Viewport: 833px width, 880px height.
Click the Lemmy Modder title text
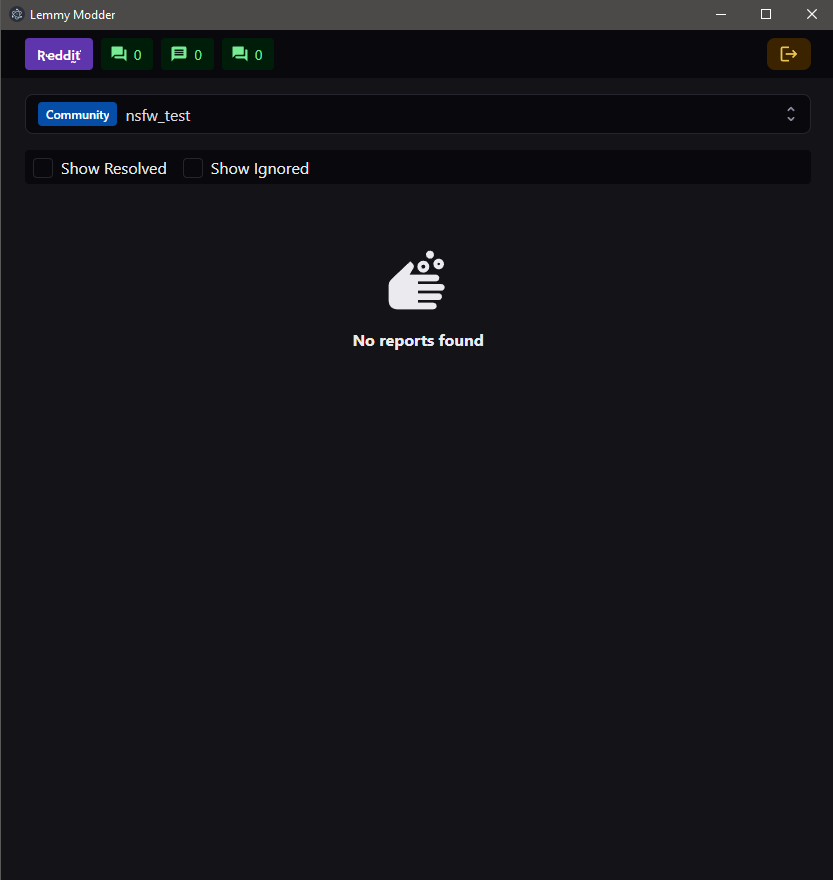click(x=72, y=15)
